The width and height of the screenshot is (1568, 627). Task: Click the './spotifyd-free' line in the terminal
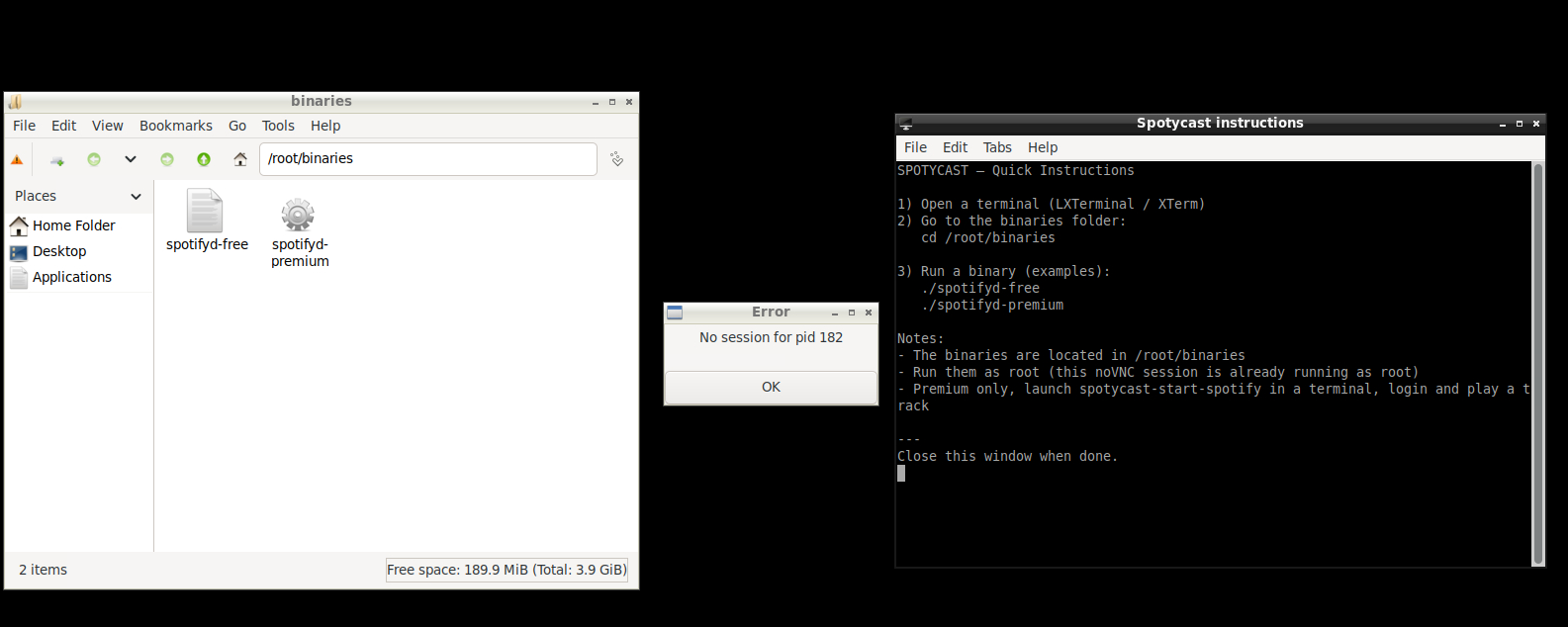pyautogui.click(x=980, y=288)
